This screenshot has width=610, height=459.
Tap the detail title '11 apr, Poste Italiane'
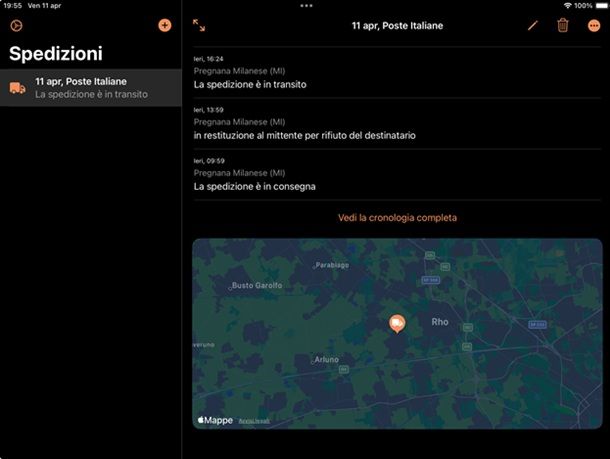(x=397, y=26)
